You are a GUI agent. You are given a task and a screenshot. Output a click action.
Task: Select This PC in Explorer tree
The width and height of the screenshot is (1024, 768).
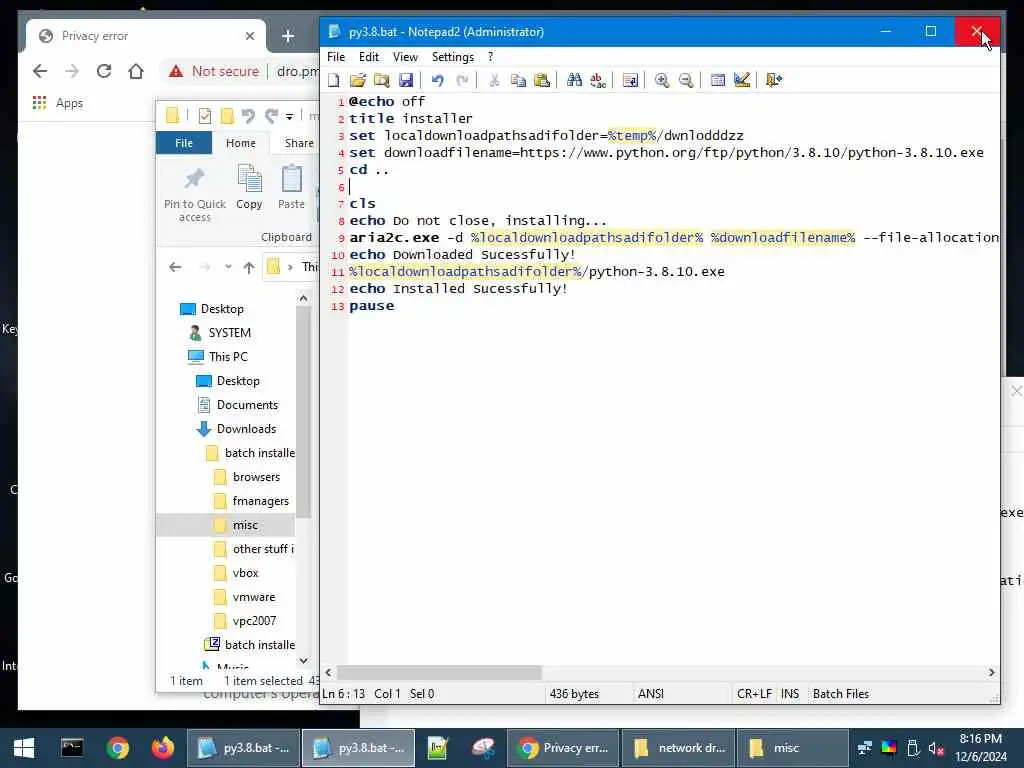pyautogui.click(x=228, y=357)
